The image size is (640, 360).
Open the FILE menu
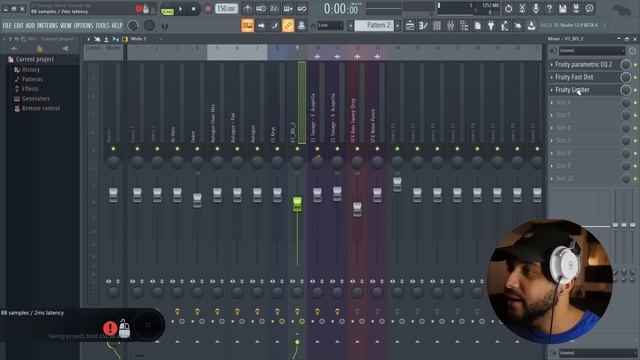(7, 26)
